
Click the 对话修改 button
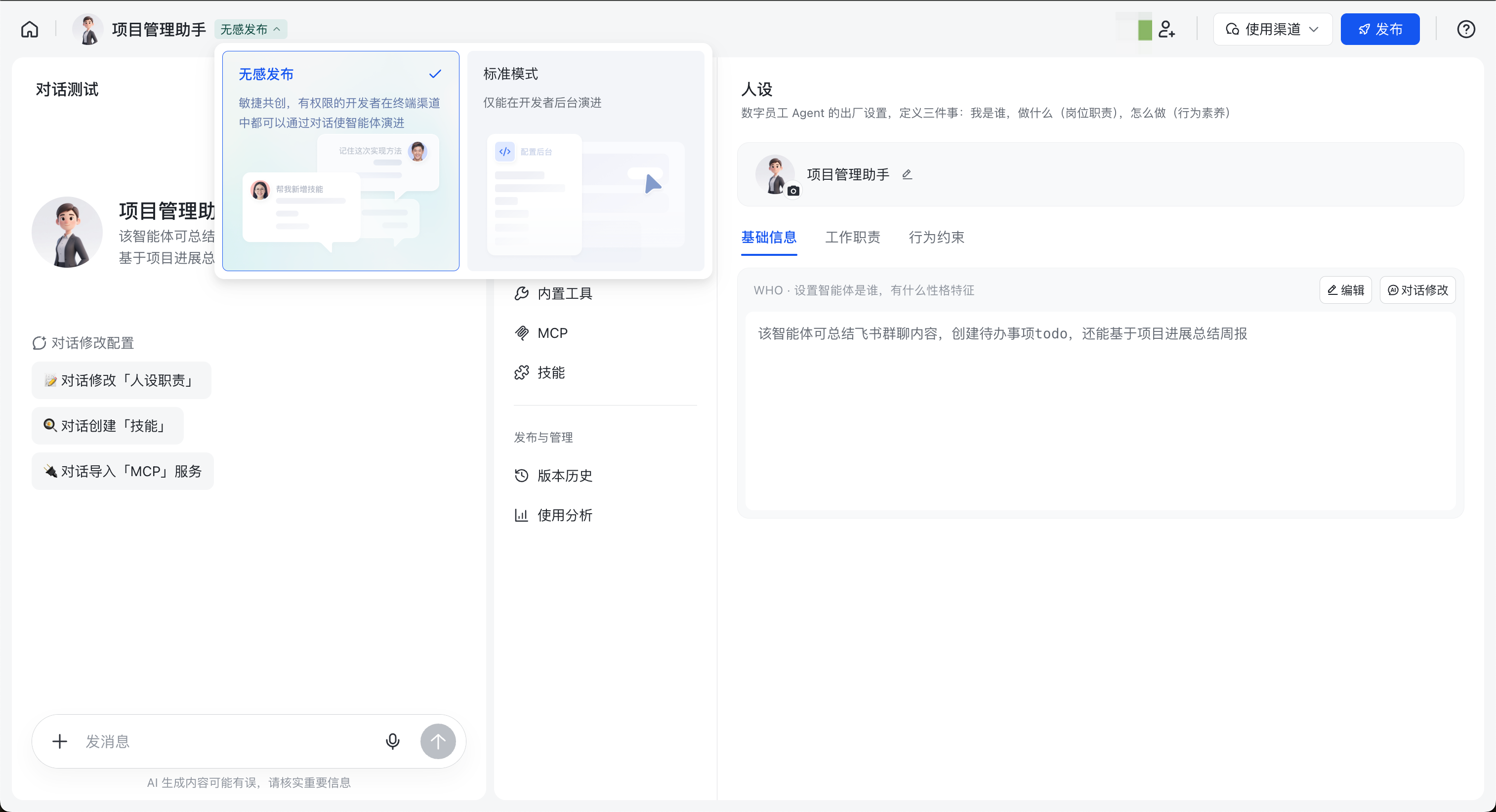(x=1417, y=290)
